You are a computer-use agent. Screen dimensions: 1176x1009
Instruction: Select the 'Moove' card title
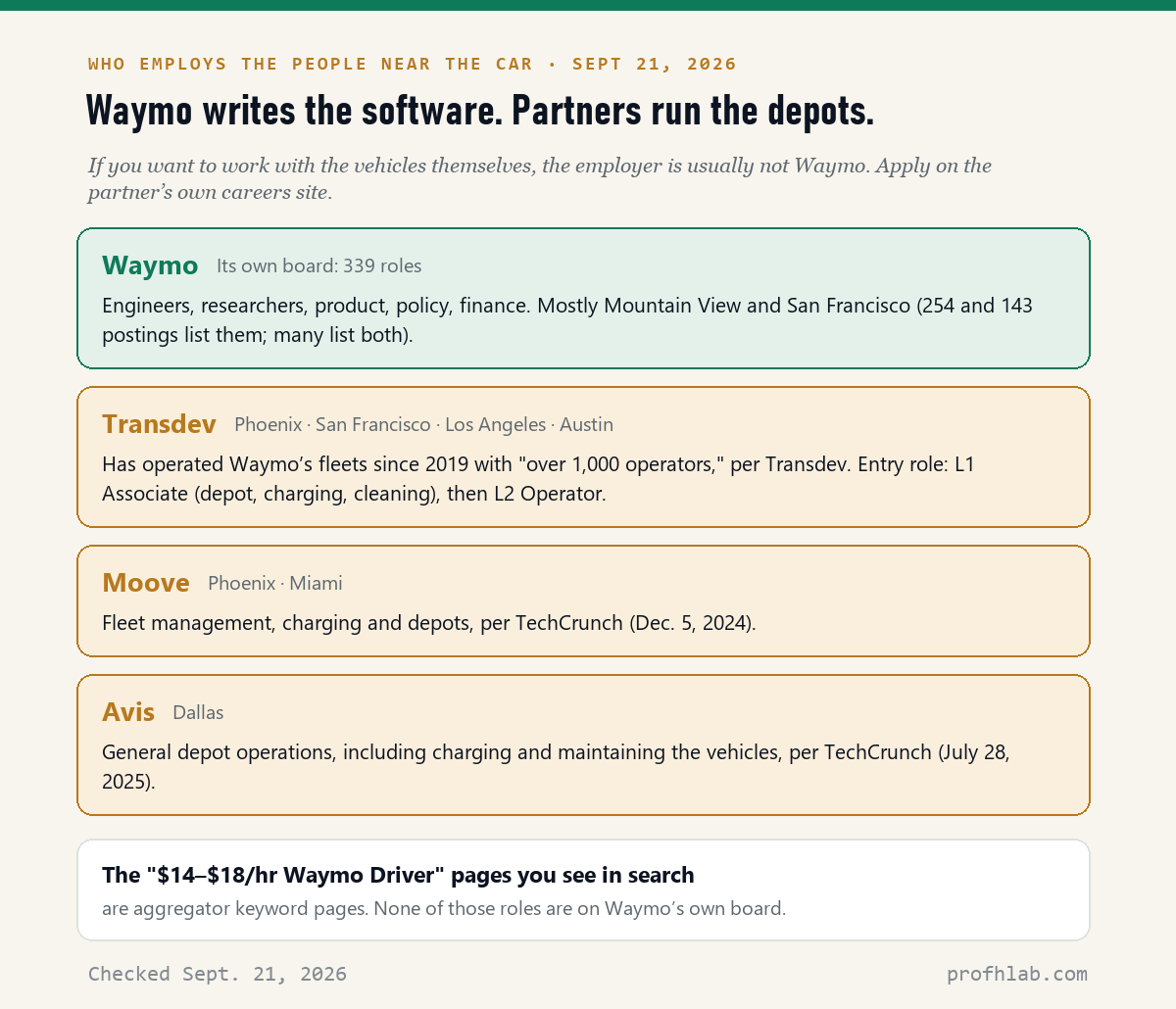[x=146, y=583]
